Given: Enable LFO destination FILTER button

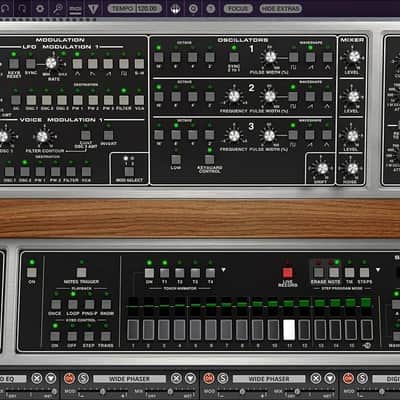Looking at the screenshot, I should [124, 100].
